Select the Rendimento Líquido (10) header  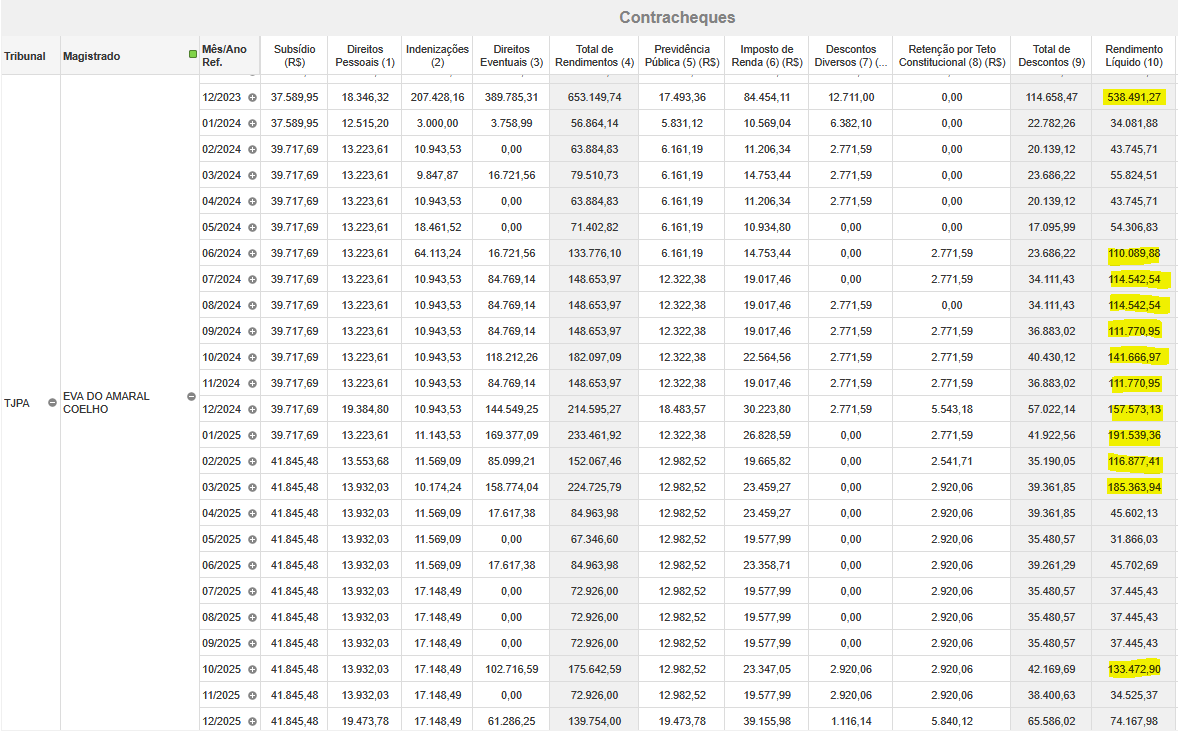pos(1134,56)
